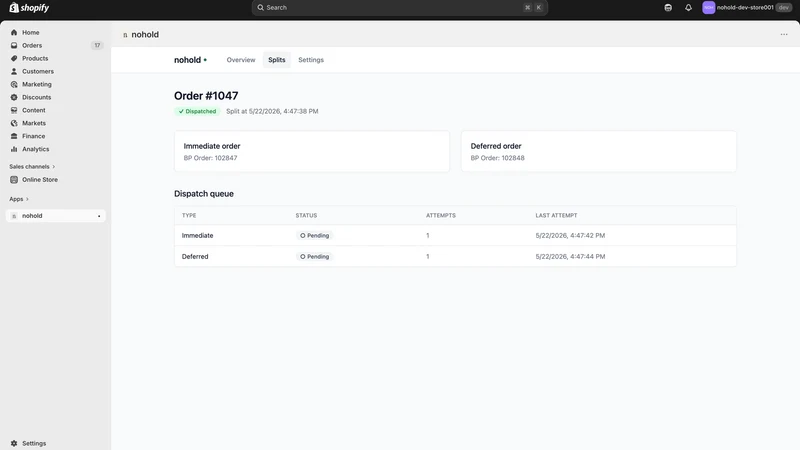The image size is (800, 450).
Task: Expand Apps section
Action: point(19,199)
